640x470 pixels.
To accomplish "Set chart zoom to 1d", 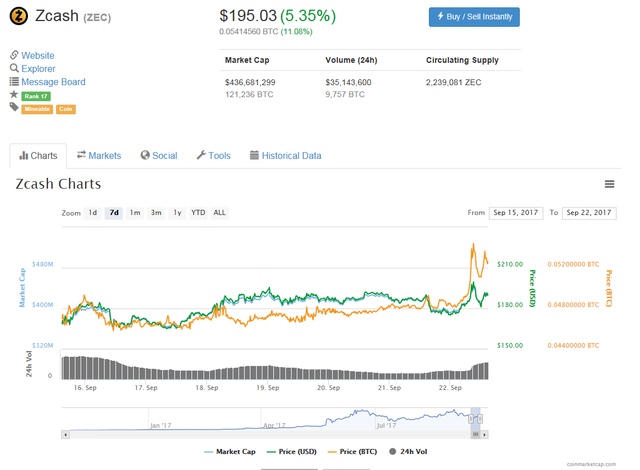I will (93, 213).
